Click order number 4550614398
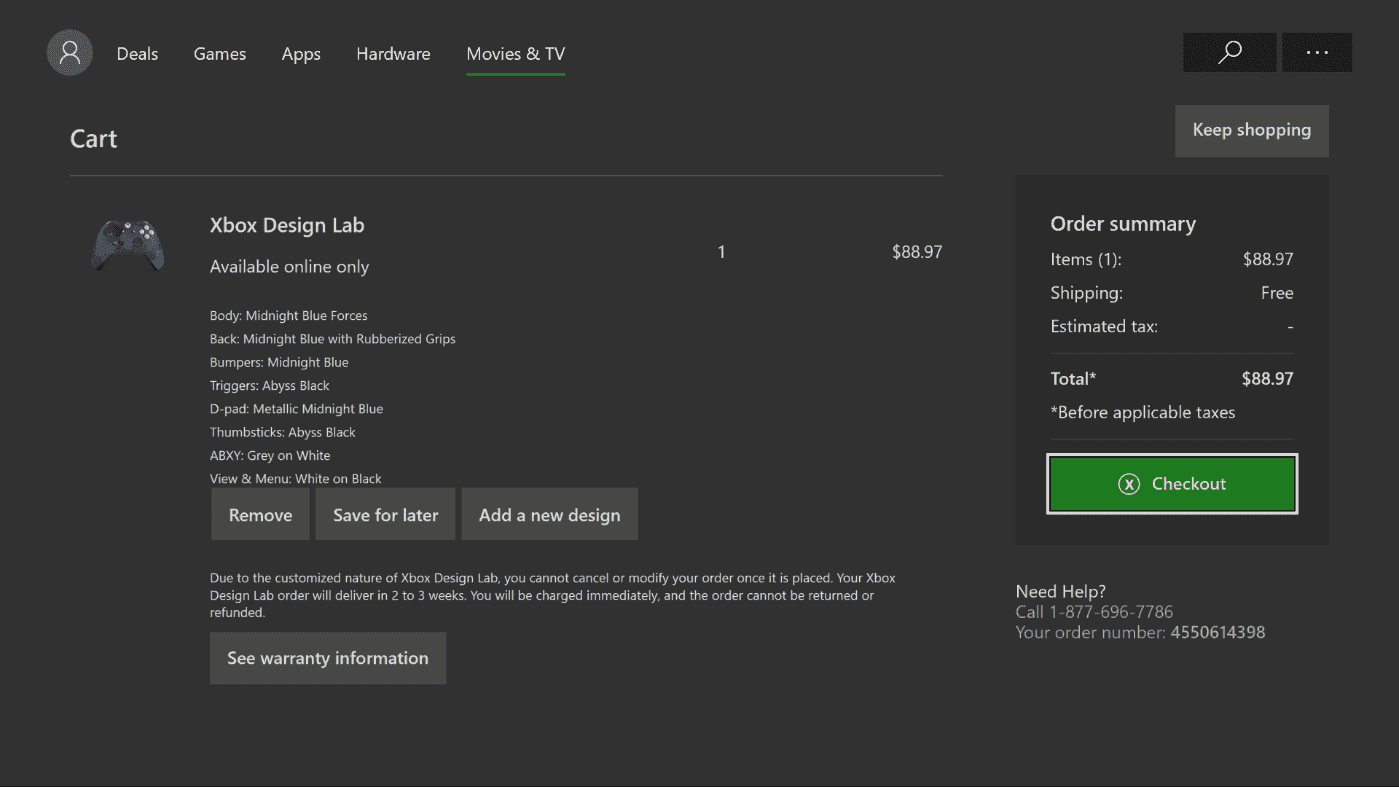1399x787 pixels. 1218,632
